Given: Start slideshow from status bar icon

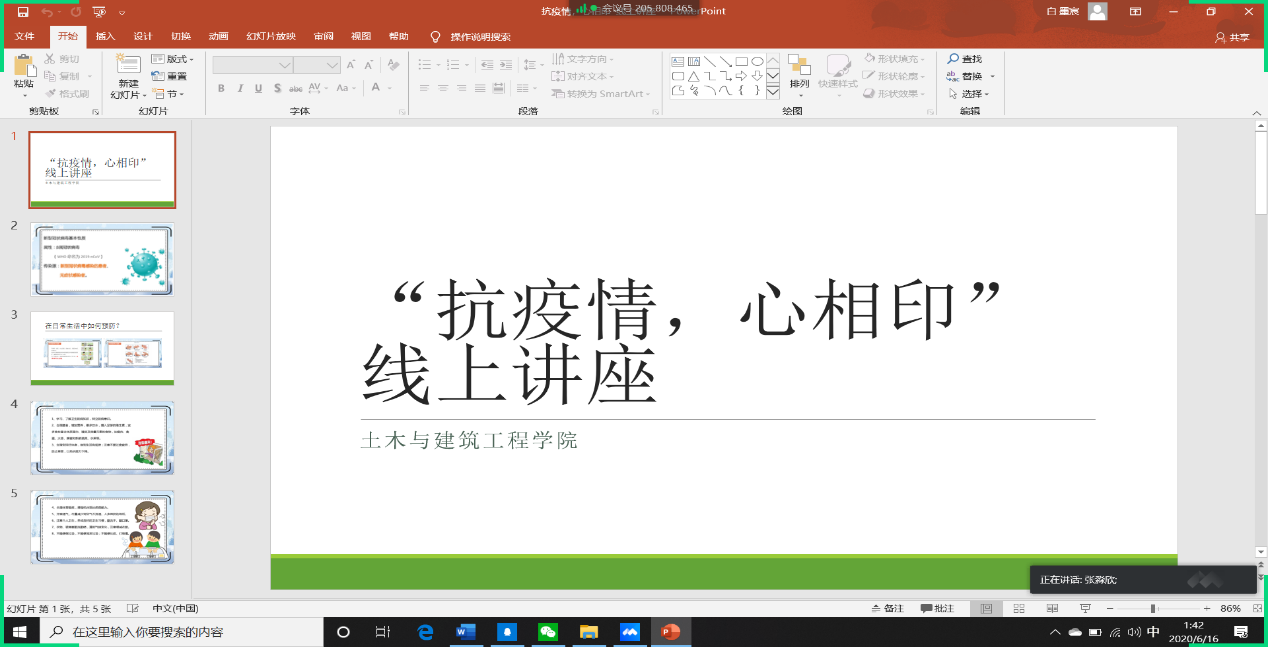Looking at the screenshot, I should pyautogui.click(x=1084, y=608).
